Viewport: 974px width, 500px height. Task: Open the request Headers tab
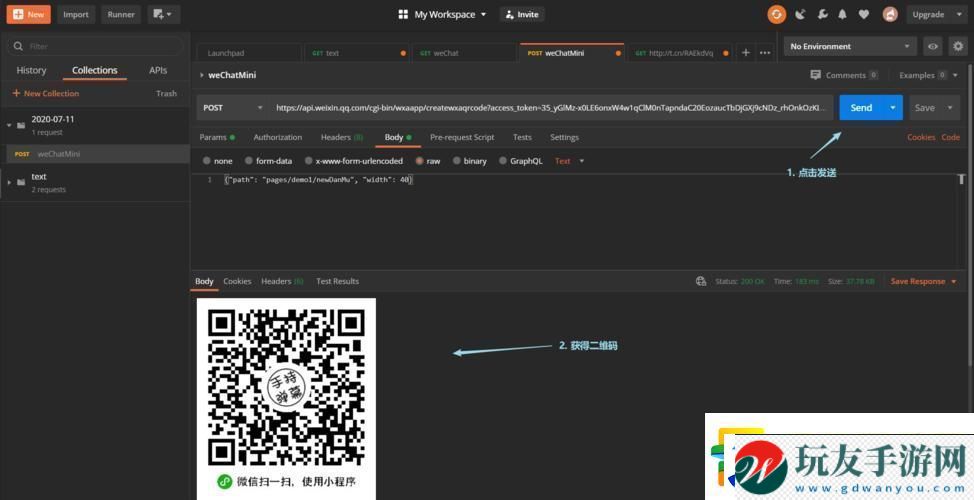click(x=342, y=137)
